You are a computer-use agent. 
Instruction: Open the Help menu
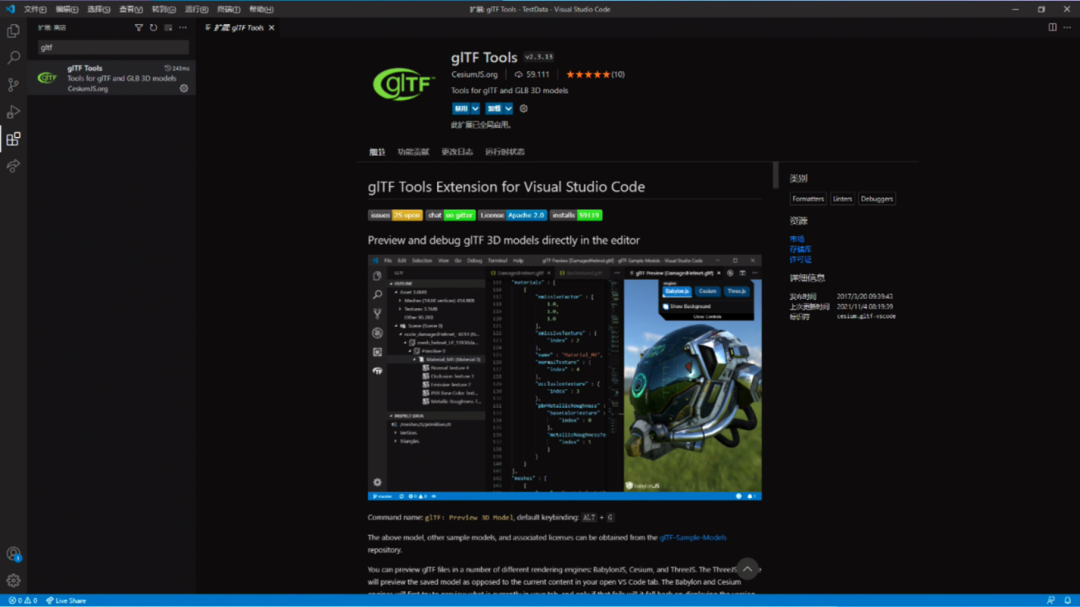coord(261,9)
